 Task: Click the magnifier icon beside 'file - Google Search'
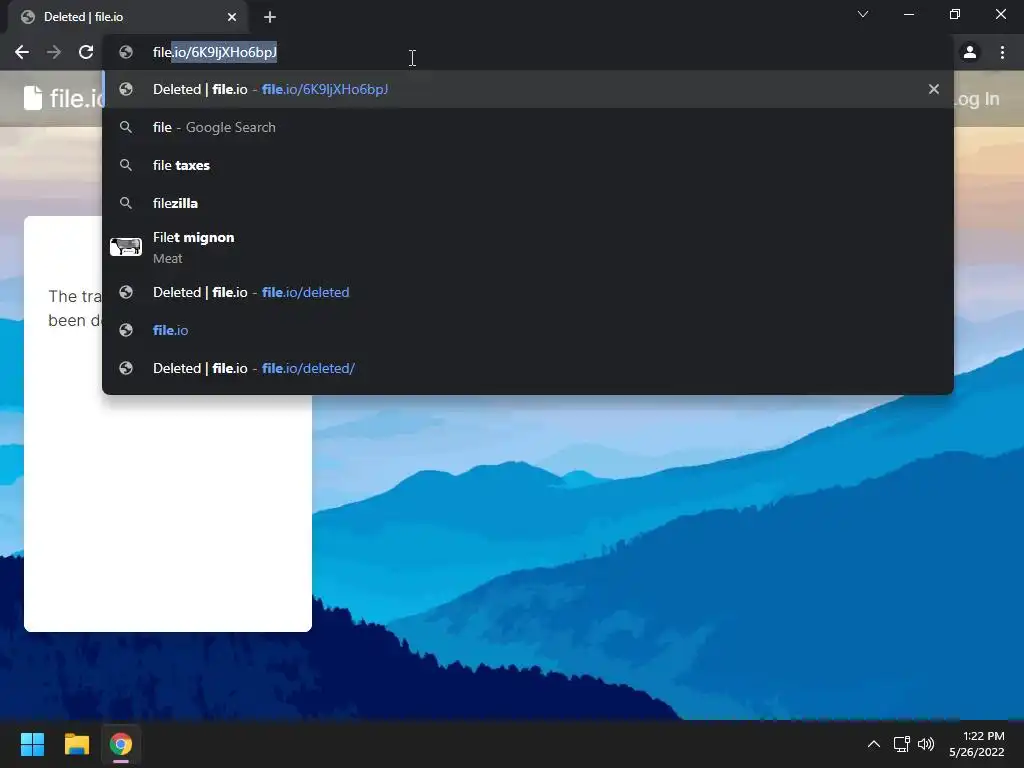tap(126, 127)
